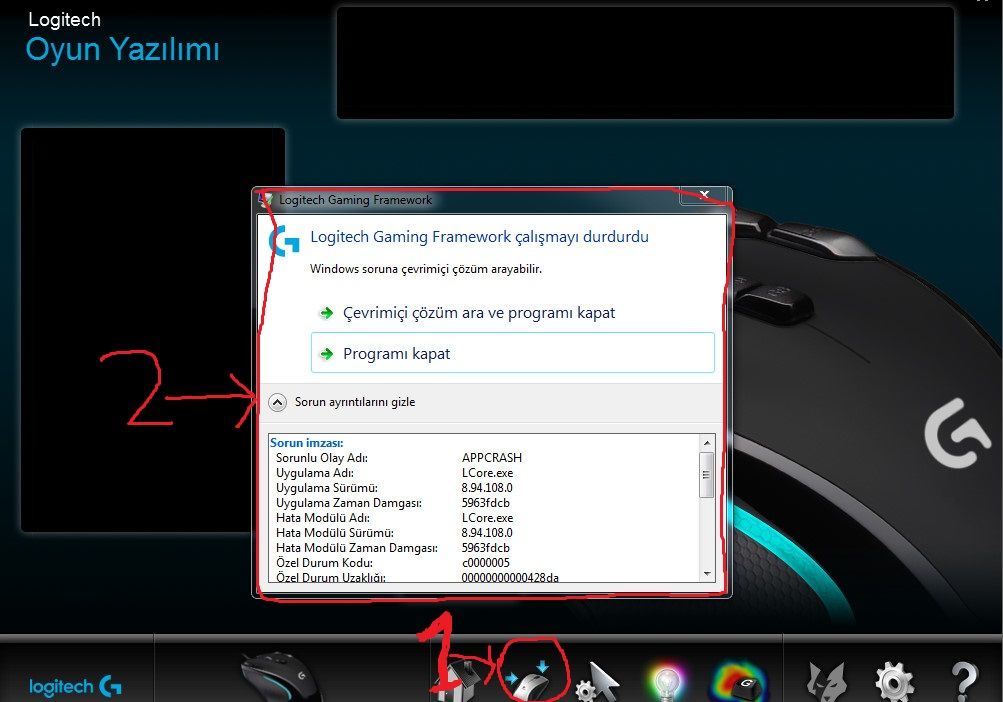Click the details scrollbar up arrow

[x=707, y=443]
